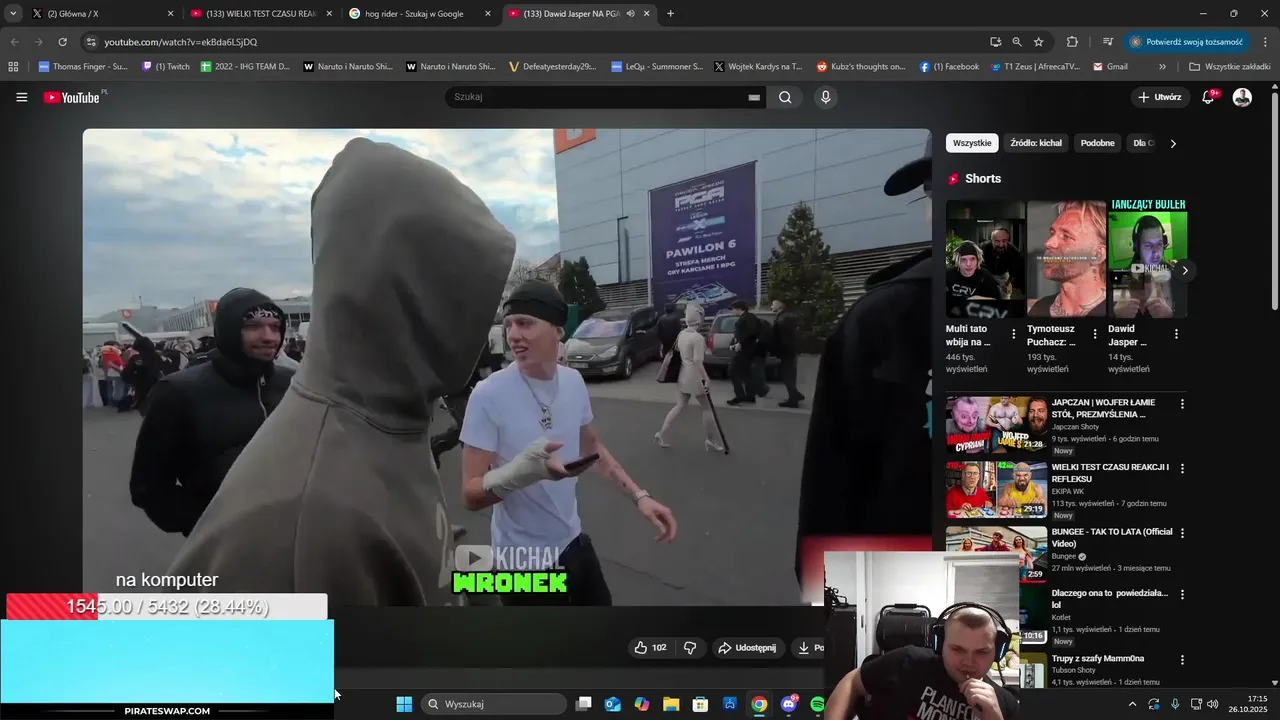This screenshot has height=720, width=1280.
Task: Click the install app icon in address bar
Action: [x=995, y=42]
